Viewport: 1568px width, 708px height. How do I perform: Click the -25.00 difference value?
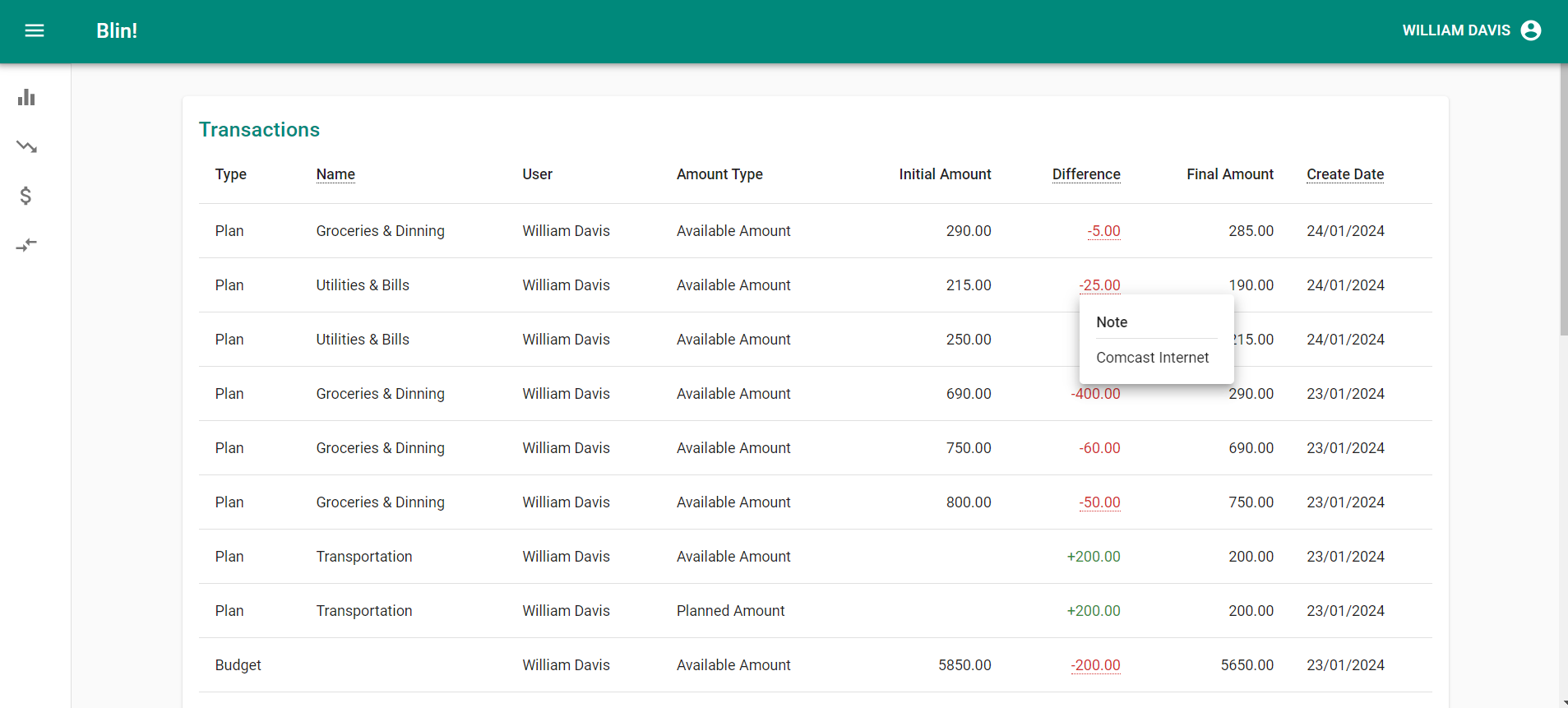coord(1099,285)
